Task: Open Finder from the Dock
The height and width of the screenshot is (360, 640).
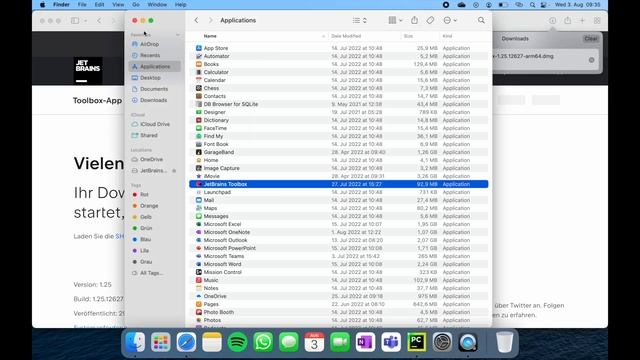Action: 135,342
